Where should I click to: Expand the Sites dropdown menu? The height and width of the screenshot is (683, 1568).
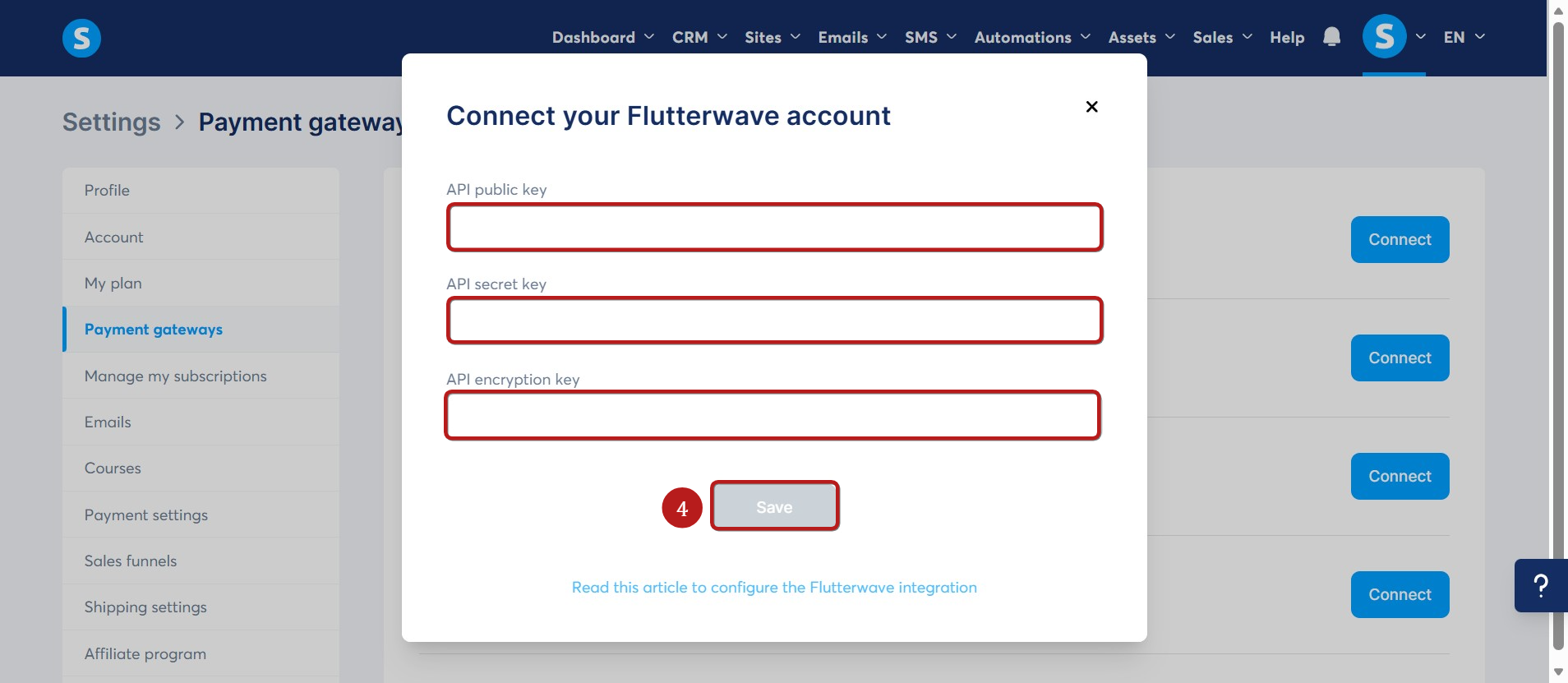click(772, 37)
